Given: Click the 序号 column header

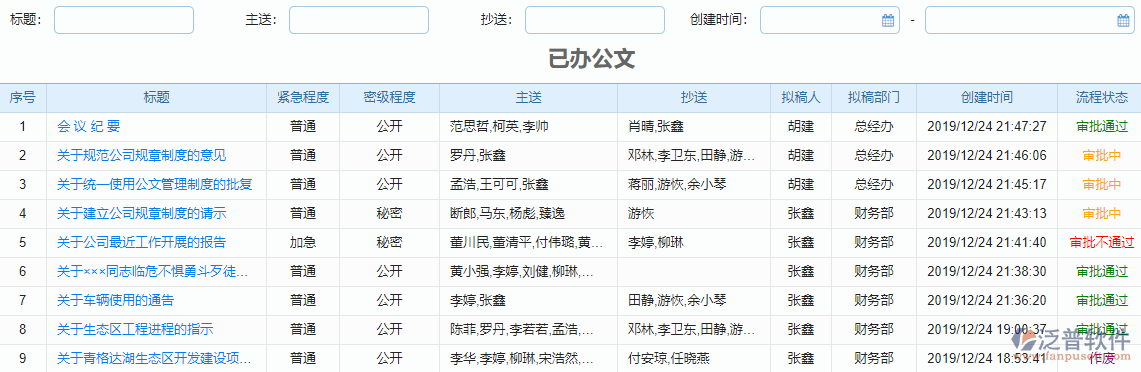Looking at the screenshot, I should click(x=23, y=98).
